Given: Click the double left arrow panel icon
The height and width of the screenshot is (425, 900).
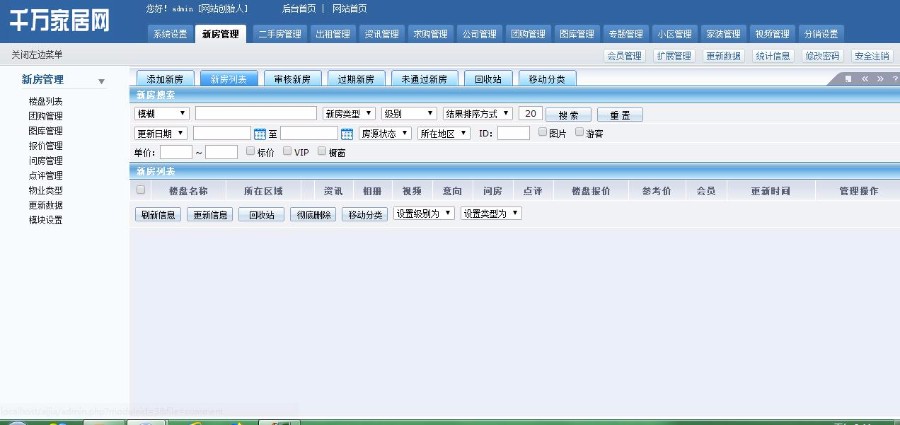Looking at the screenshot, I should (864, 79).
